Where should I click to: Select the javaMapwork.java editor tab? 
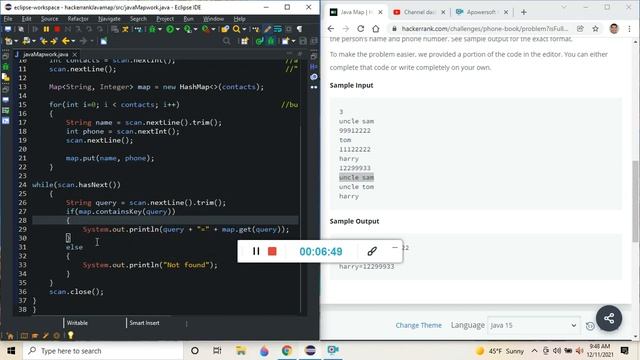coord(46,54)
